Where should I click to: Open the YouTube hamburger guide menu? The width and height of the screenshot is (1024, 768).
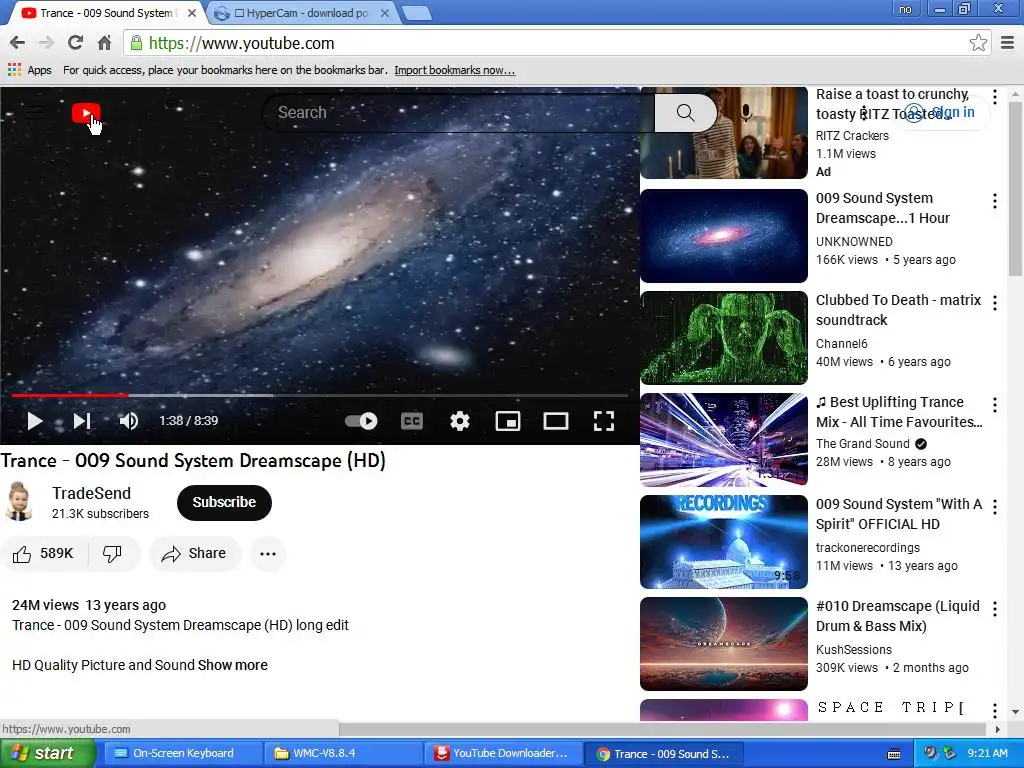coord(35,113)
